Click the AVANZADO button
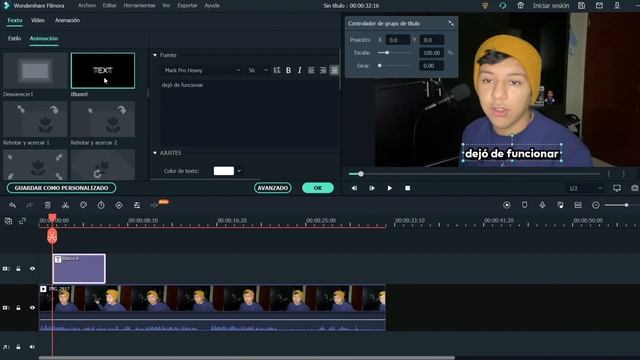Screen dimensions: 640x360 [x=273, y=188]
